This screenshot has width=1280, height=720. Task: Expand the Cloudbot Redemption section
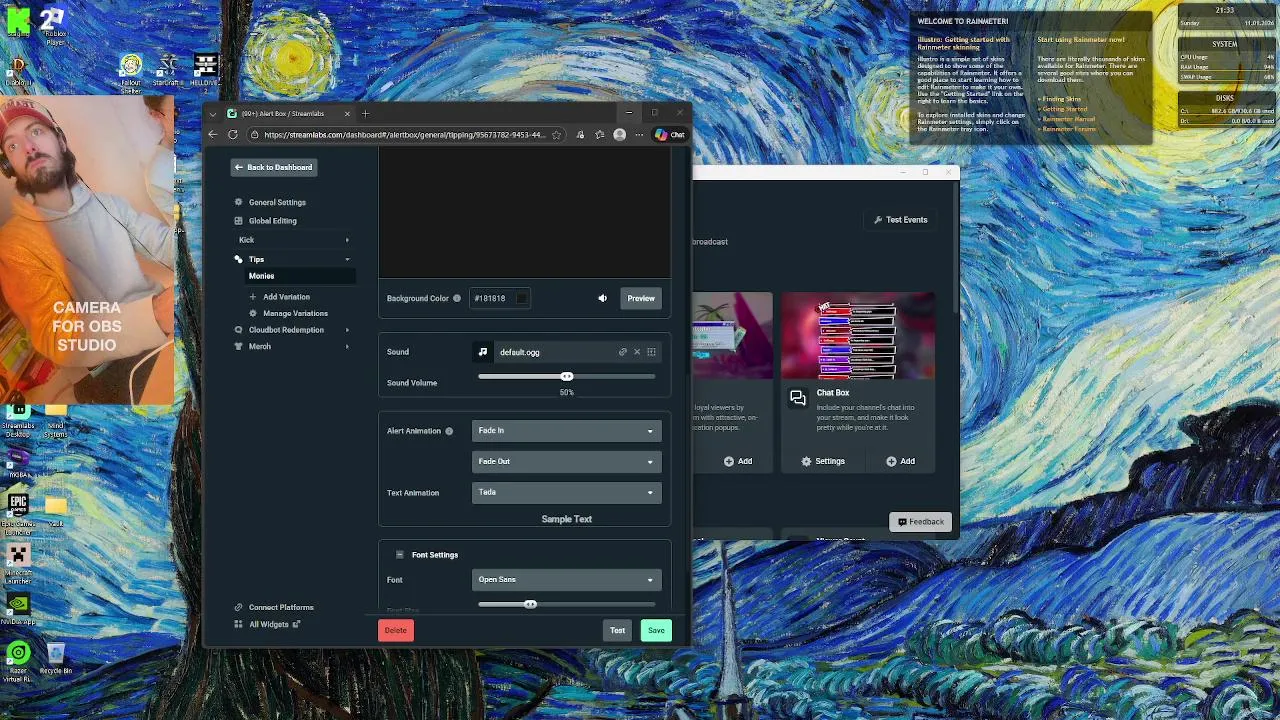(x=347, y=330)
